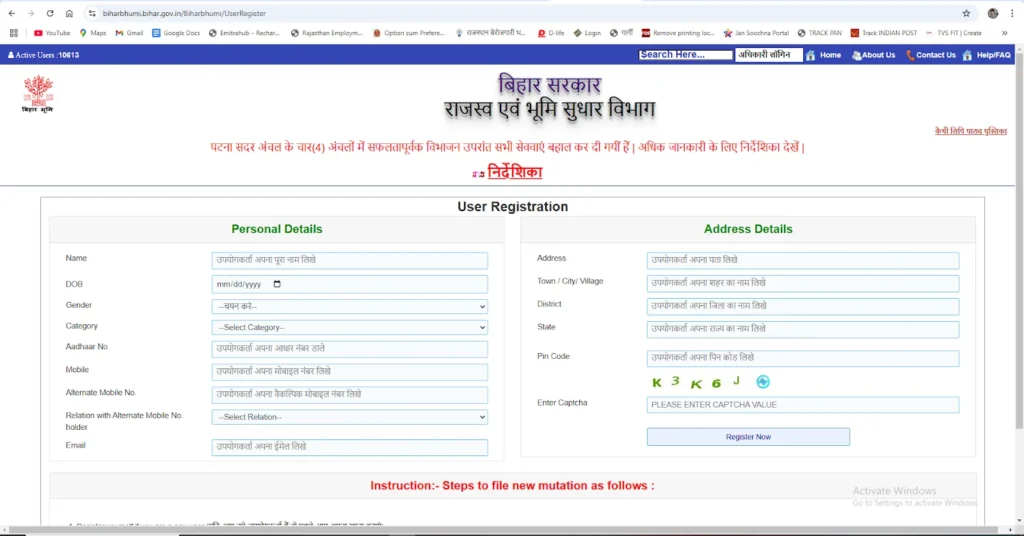Focus the Enter Captcha field
Image resolution: width=1024 pixels, height=536 pixels.
pyautogui.click(x=803, y=405)
